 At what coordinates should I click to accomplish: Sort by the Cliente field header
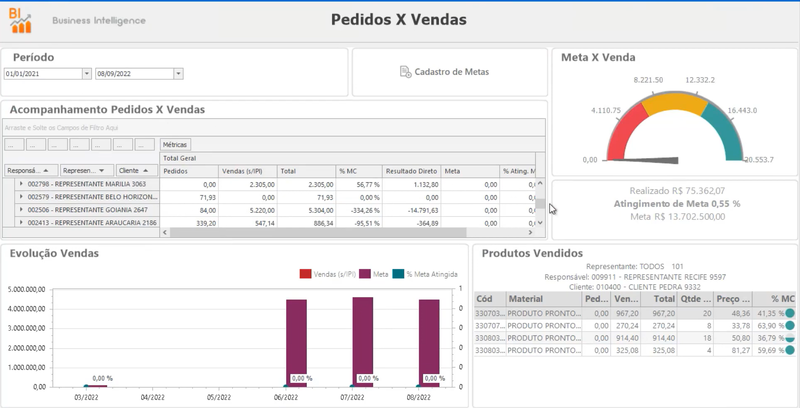click(x=137, y=170)
